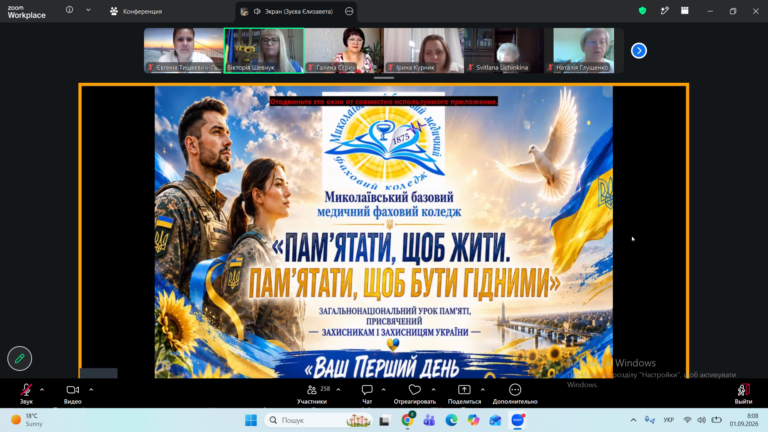The width and height of the screenshot is (768, 432).
Task: Select the Конференция tab
Action: click(136, 11)
